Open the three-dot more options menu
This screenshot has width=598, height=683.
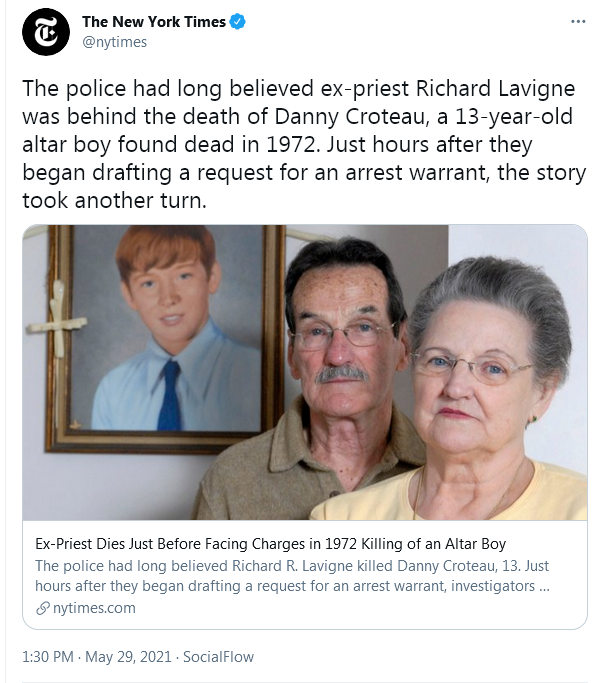[x=578, y=21]
